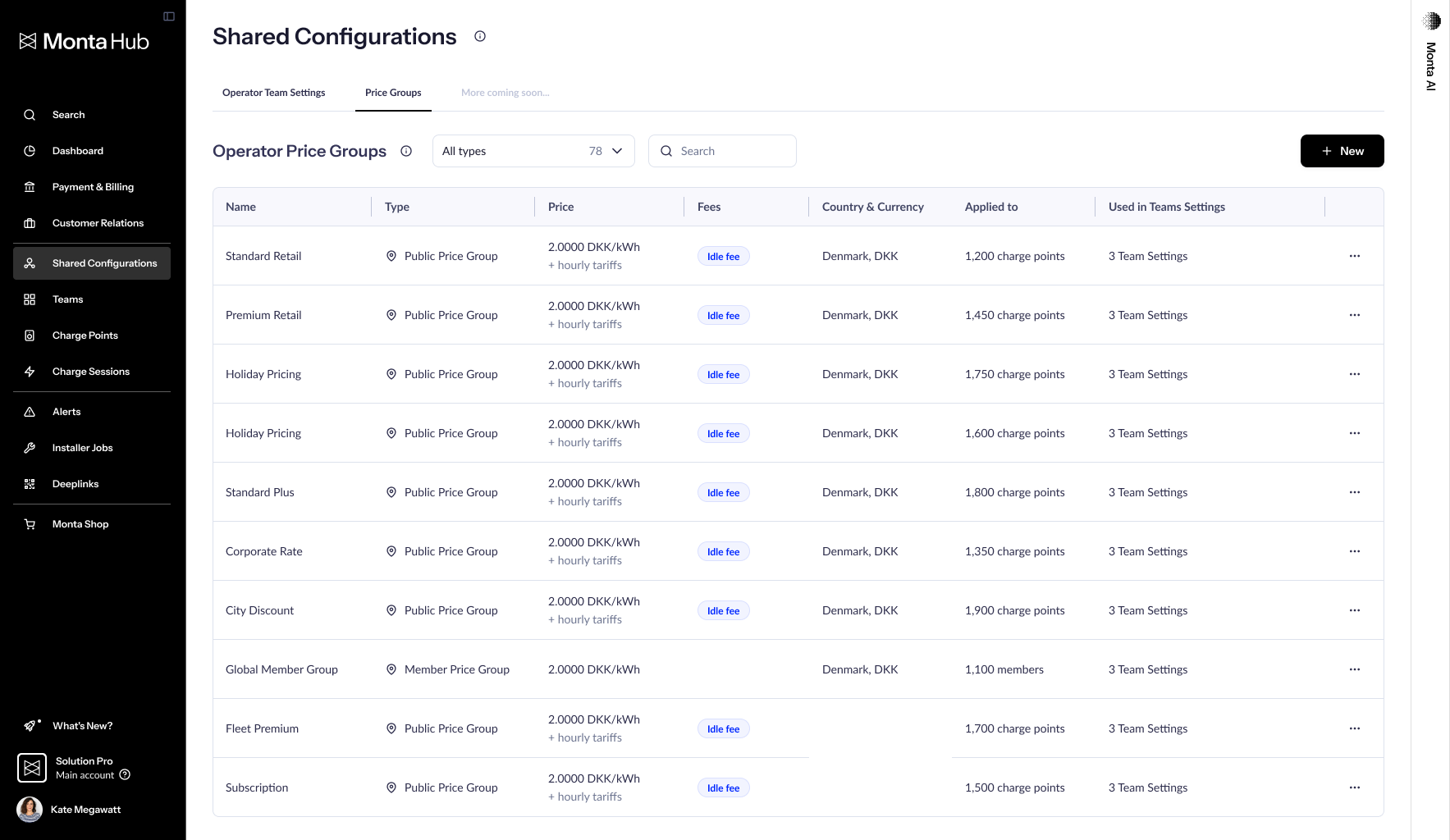
Task: Select Teams in the sidebar
Action: tap(92, 299)
